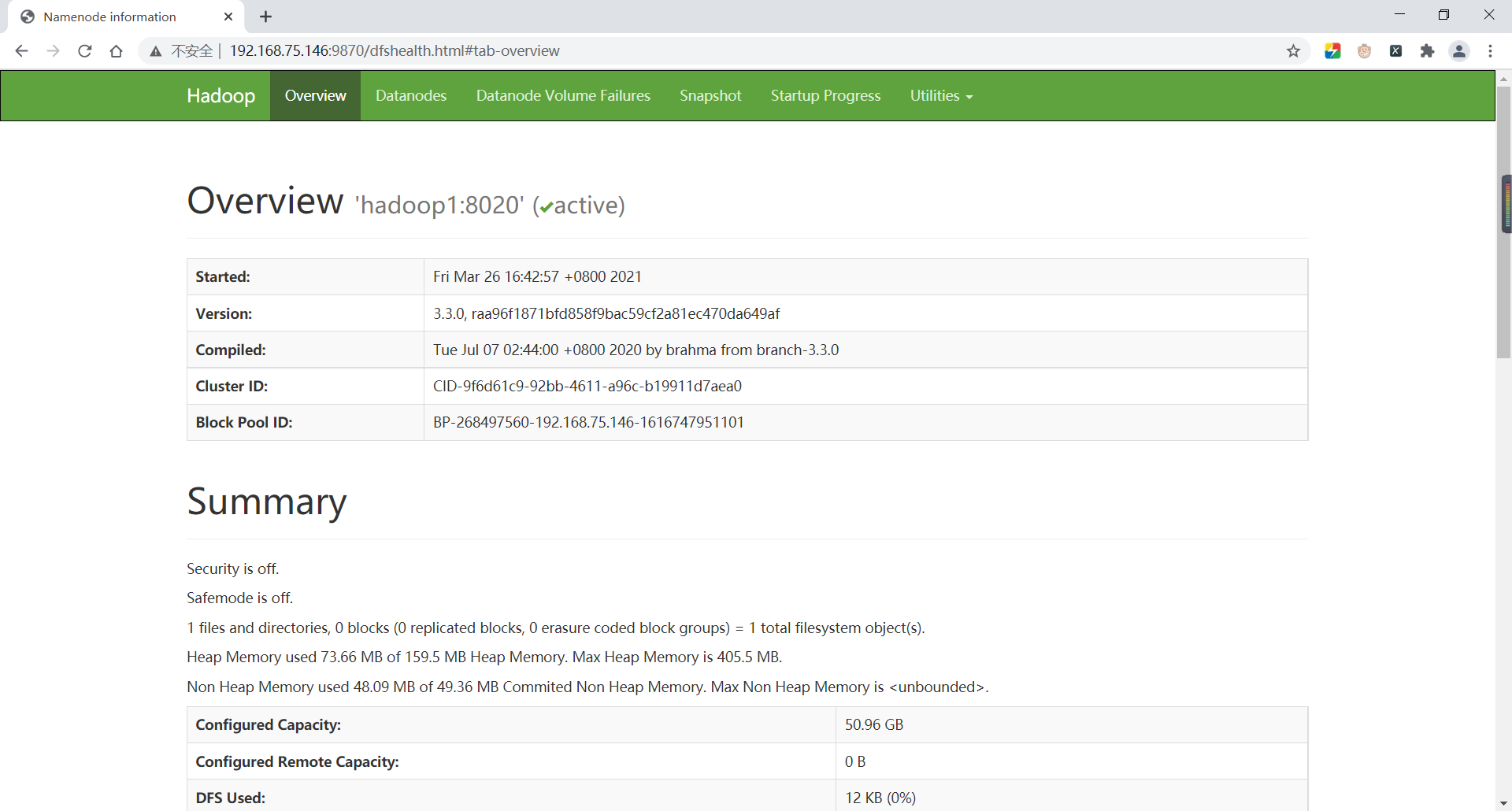
Task: Expand the Utilities dropdown menu
Action: [941, 95]
